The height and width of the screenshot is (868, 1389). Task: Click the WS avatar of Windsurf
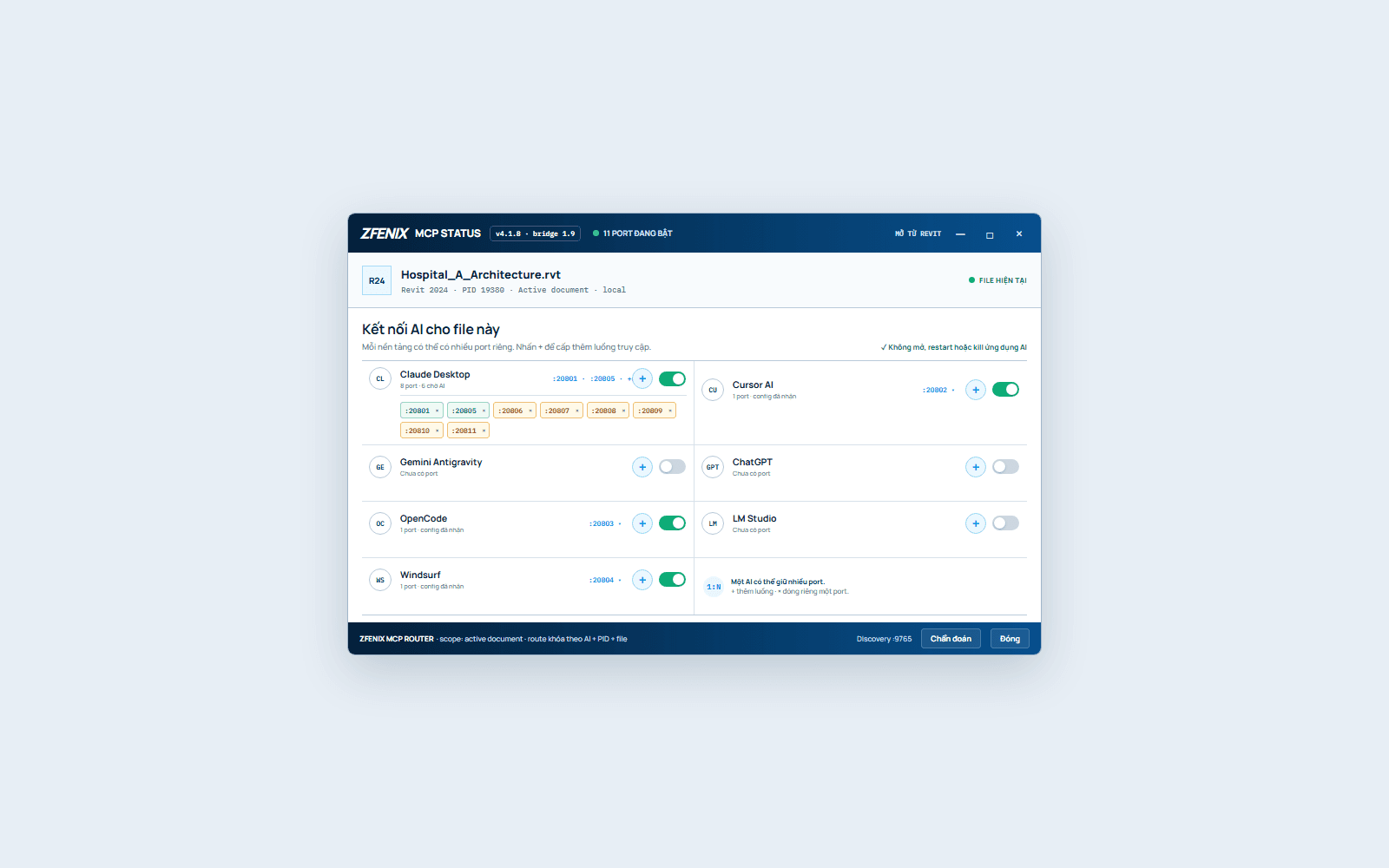(380, 580)
